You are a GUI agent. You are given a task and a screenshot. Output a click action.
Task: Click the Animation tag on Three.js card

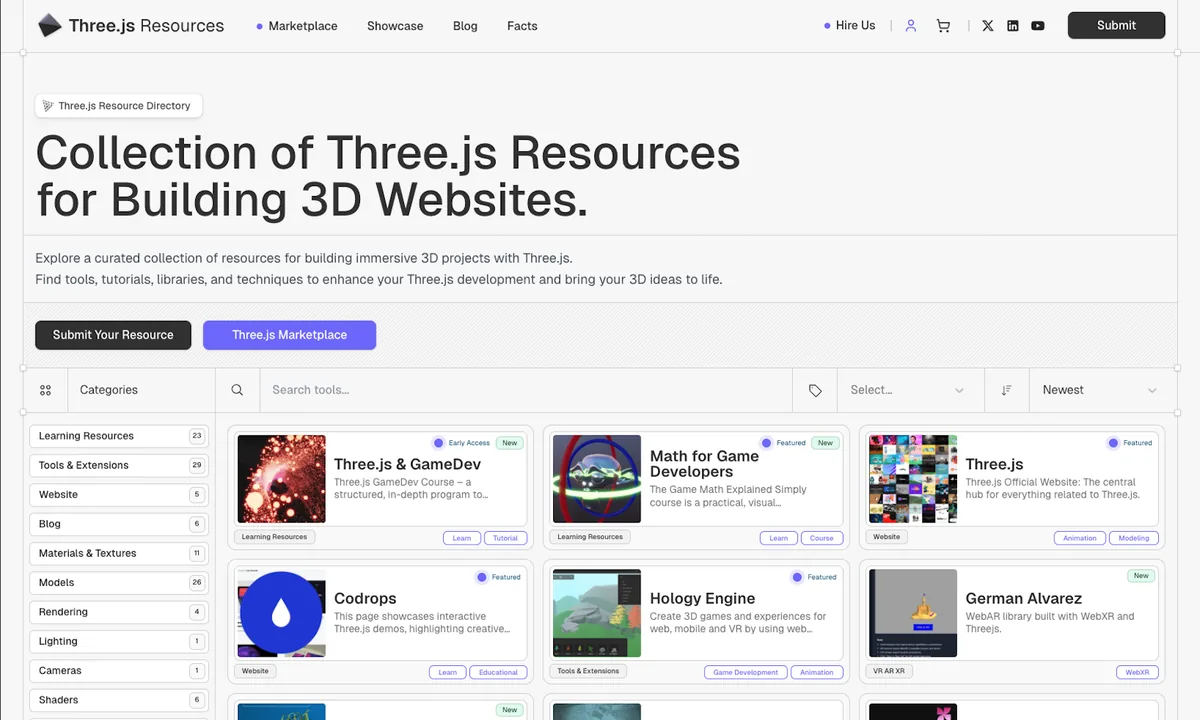(1079, 538)
